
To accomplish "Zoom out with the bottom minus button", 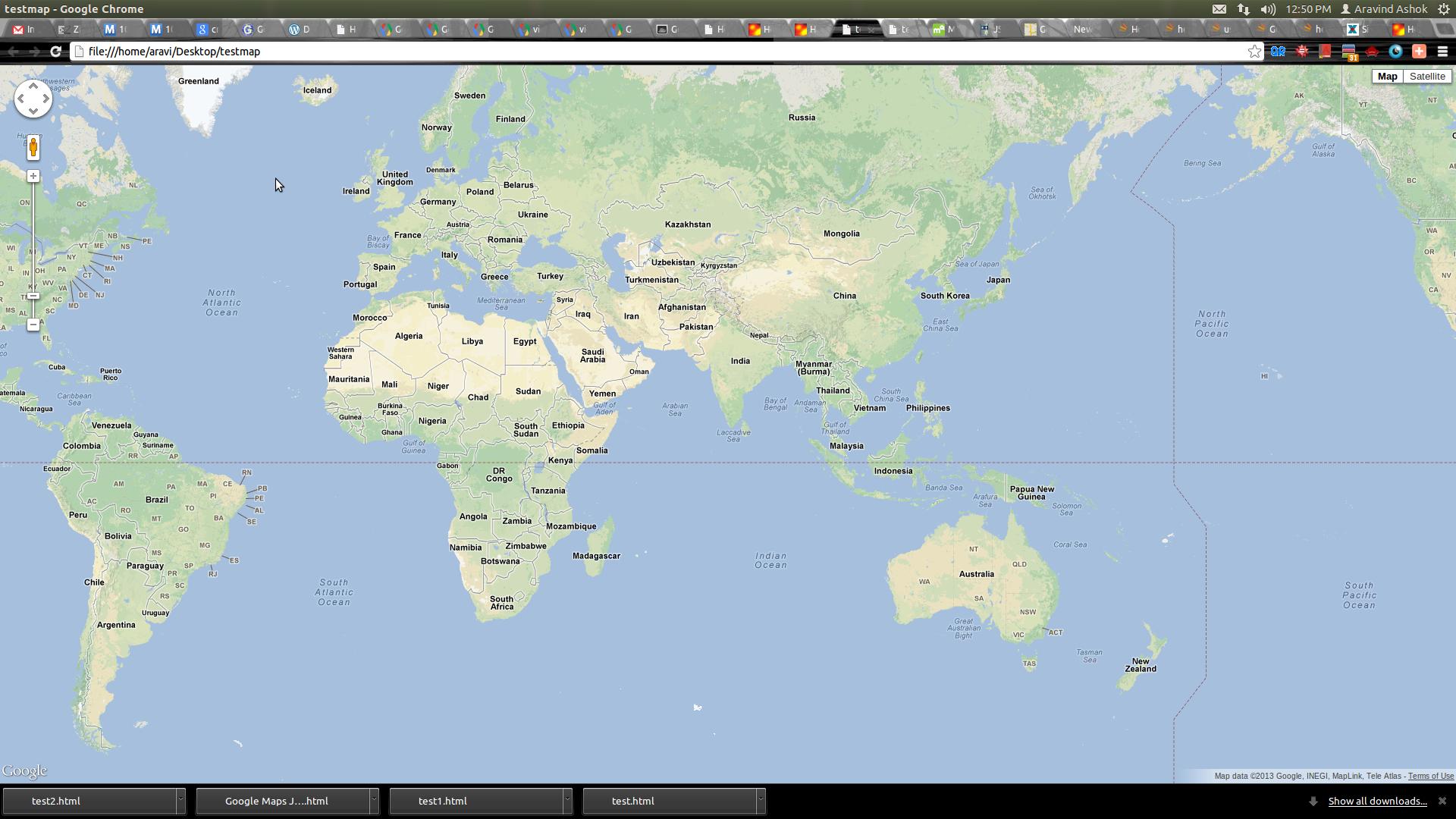I will pyautogui.click(x=33, y=325).
